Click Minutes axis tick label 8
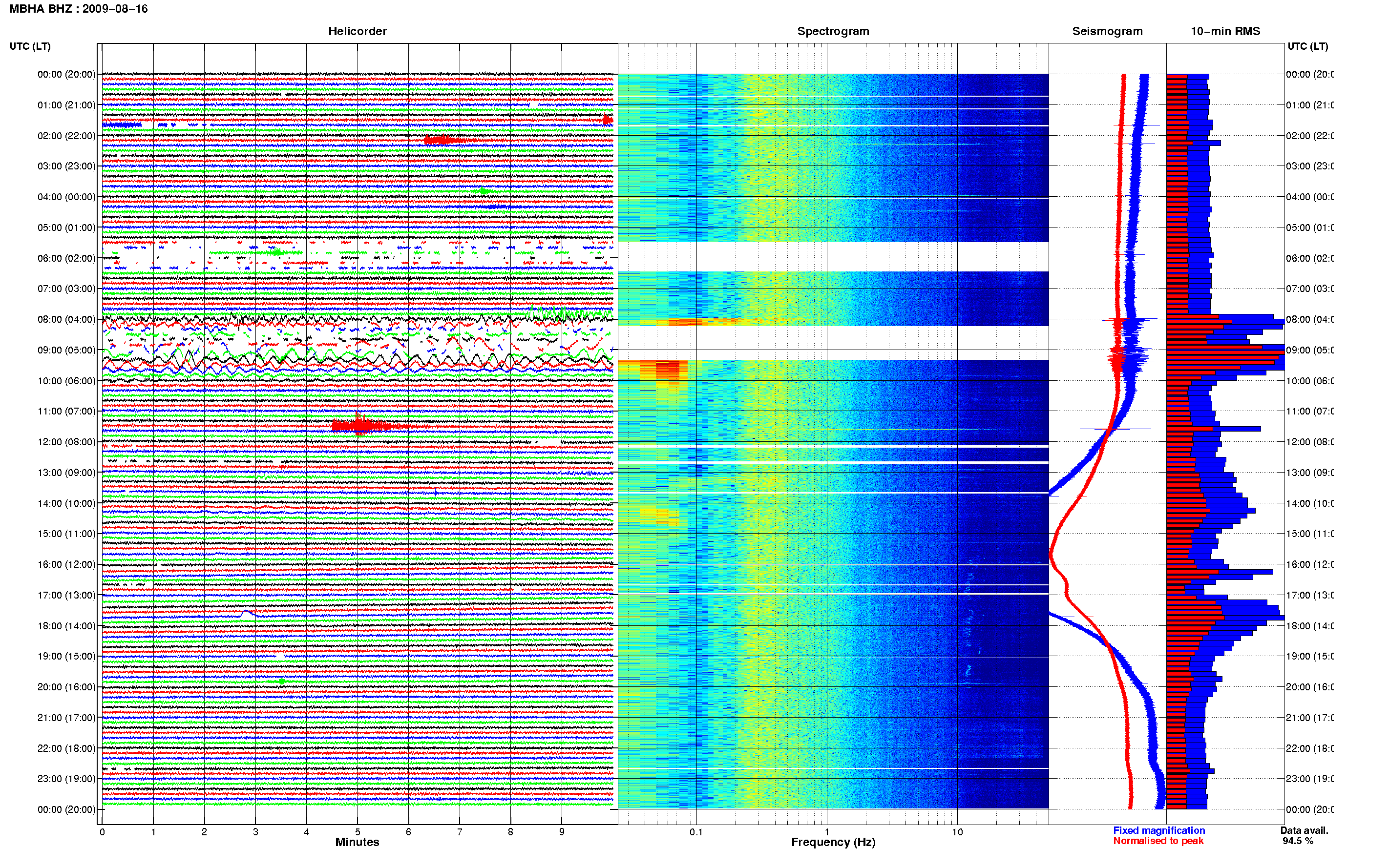 [x=510, y=832]
